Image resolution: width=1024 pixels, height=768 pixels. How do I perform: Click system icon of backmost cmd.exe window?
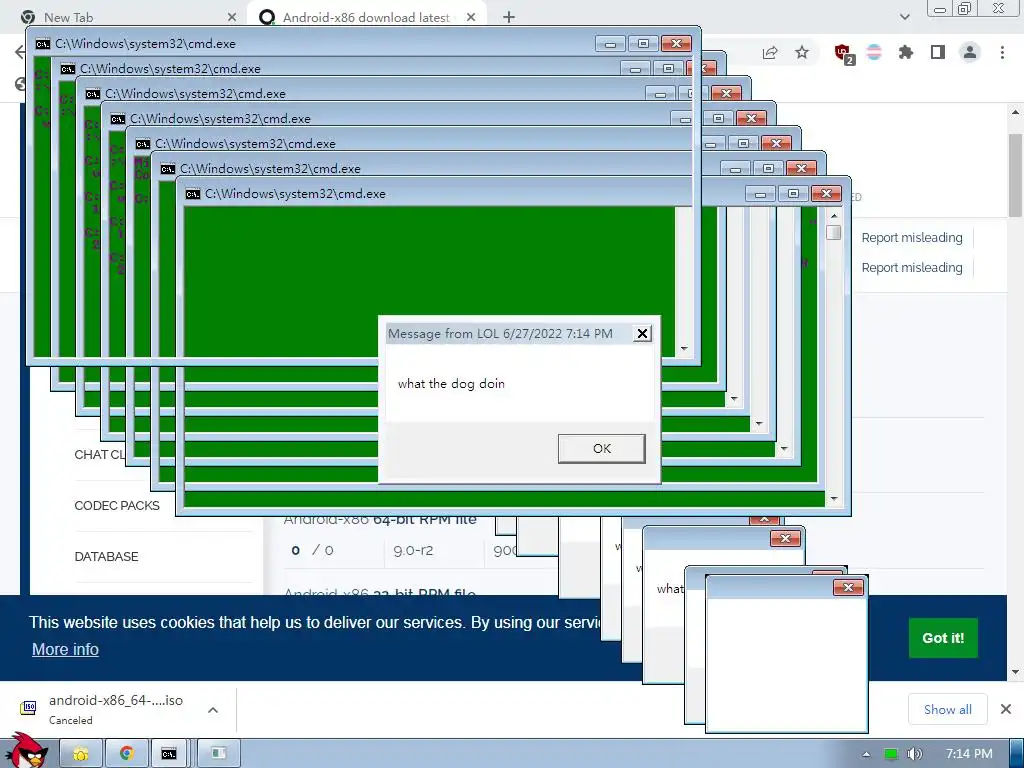(42, 44)
